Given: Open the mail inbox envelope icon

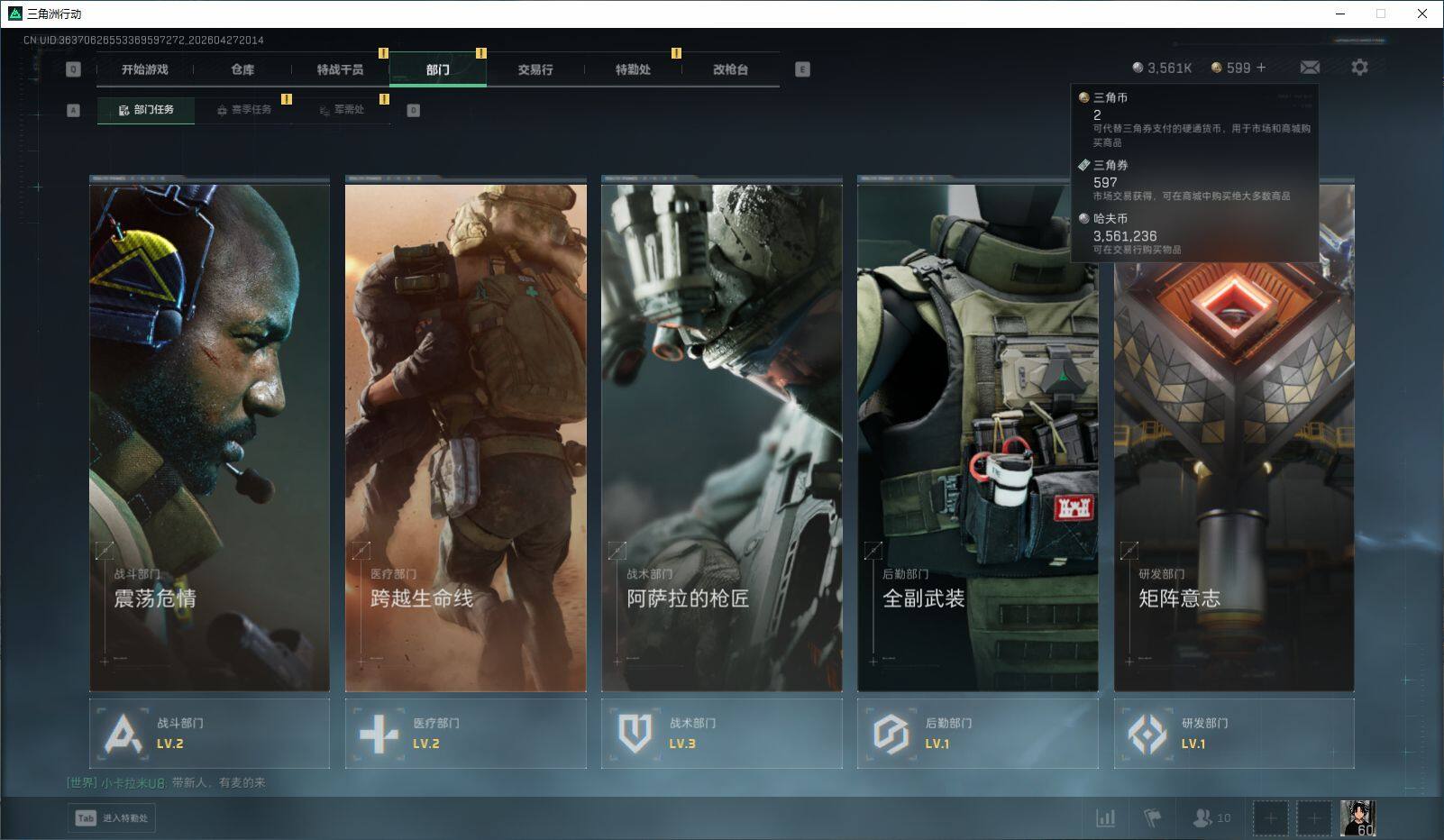Looking at the screenshot, I should (1310, 68).
